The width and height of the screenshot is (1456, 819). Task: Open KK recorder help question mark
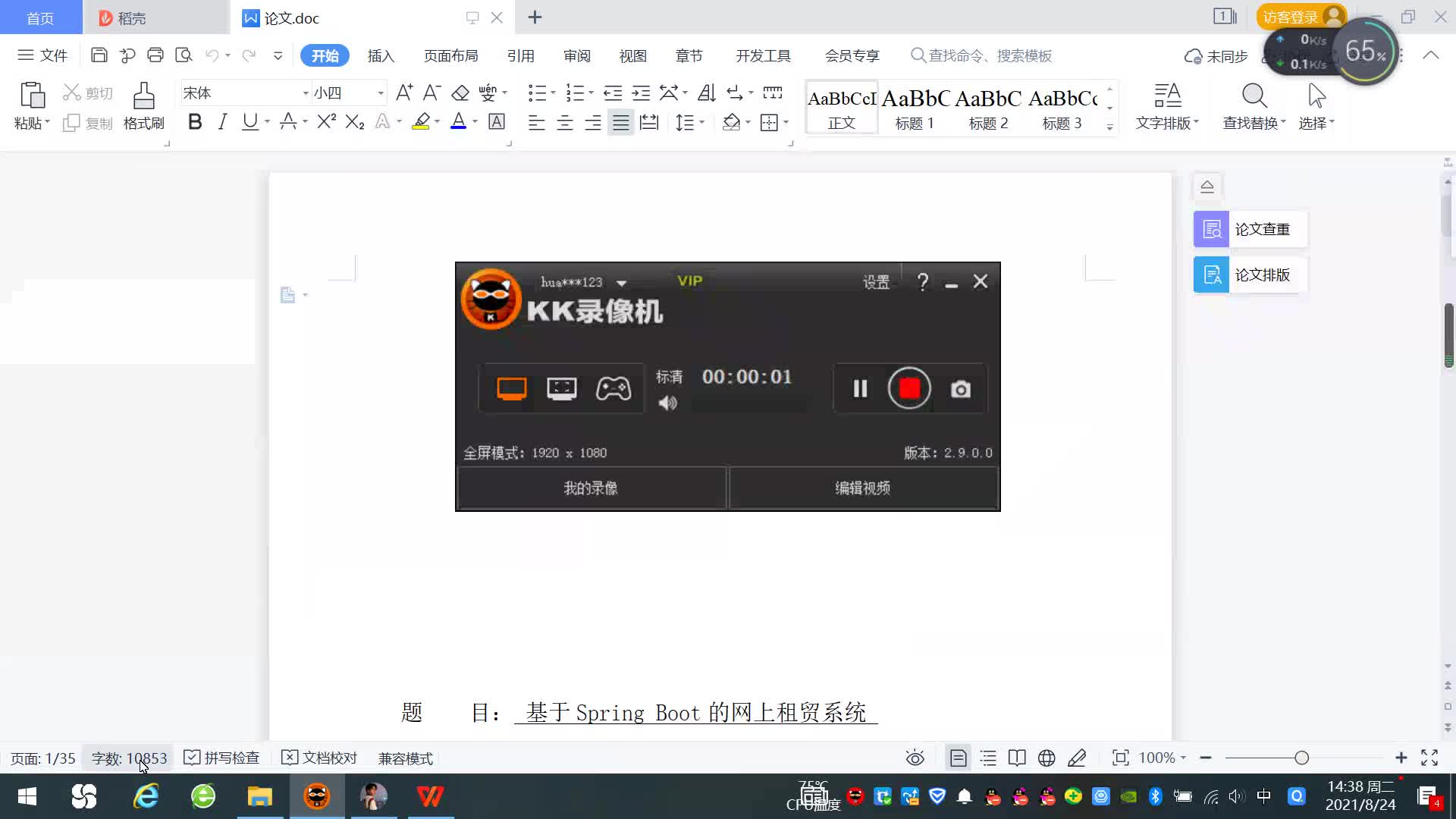coord(923,282)
